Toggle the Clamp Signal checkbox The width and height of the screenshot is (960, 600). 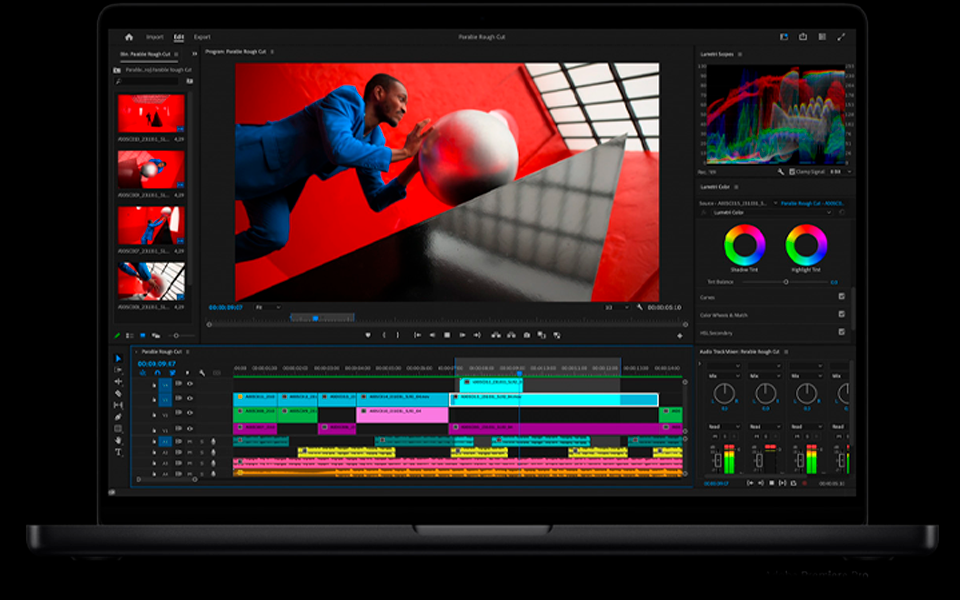pyautogui.click(x=792, y=171)
